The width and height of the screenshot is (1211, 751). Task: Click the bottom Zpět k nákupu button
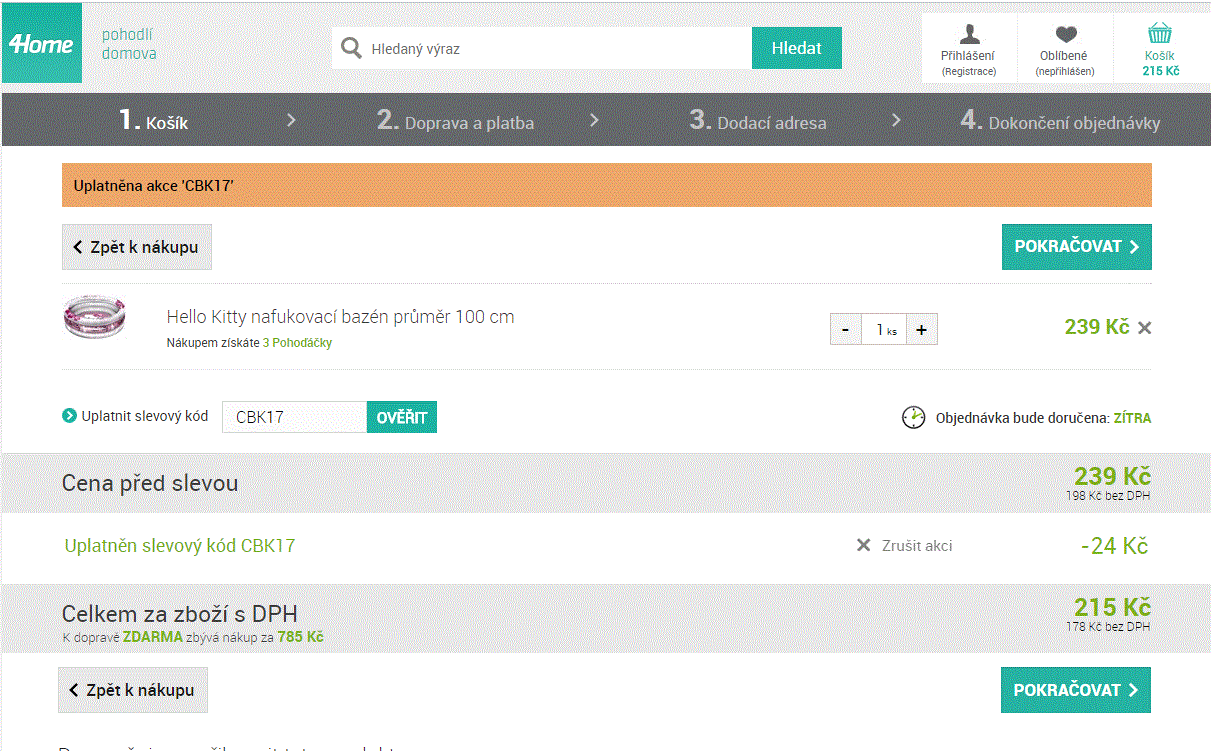(133, 690)
